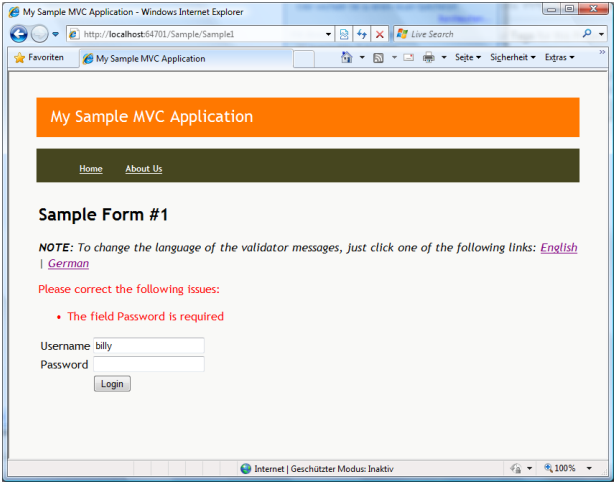Open the Extras menu
The image size is (616, 484).
coord(559,58)
